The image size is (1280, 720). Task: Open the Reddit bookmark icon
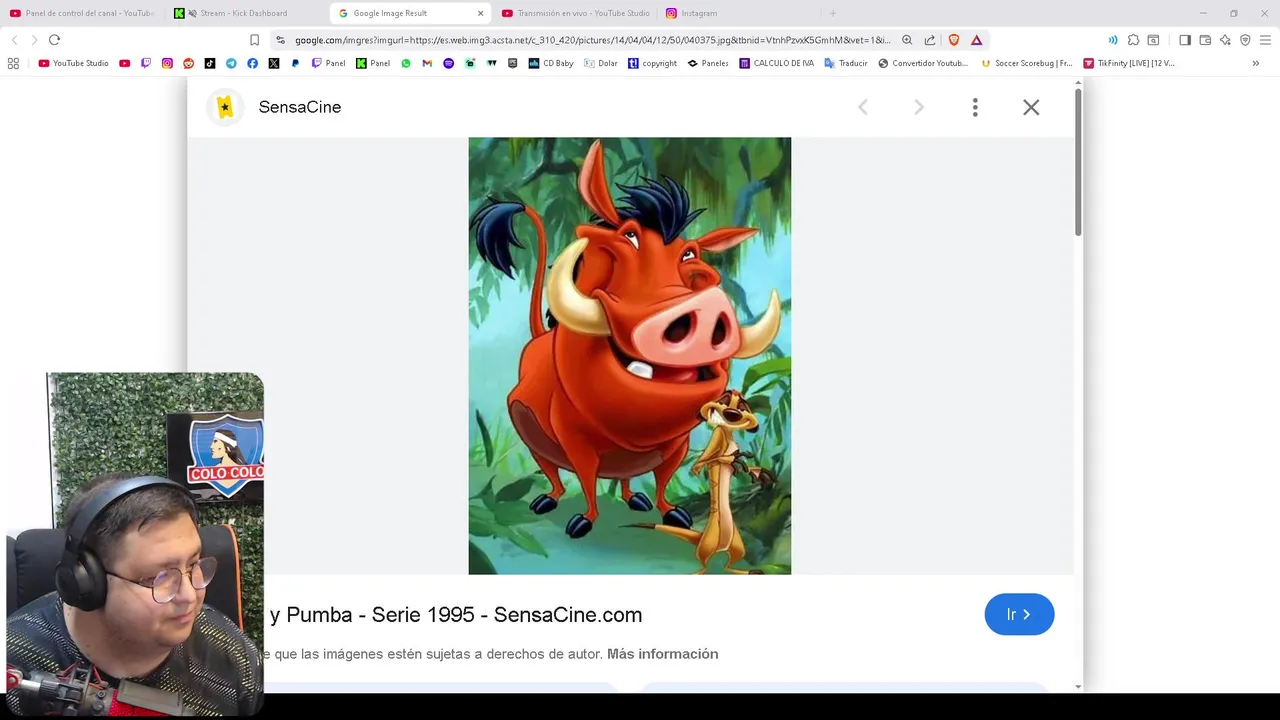pos(188,63)
